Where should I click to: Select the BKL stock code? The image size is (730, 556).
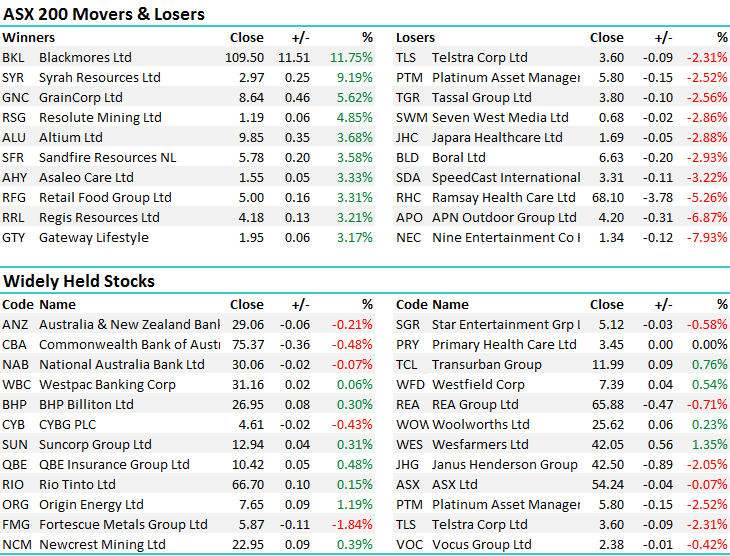(x=14, y=58)
